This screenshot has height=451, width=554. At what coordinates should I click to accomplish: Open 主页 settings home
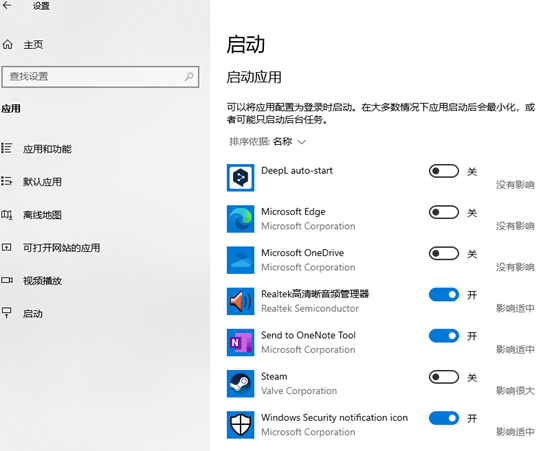point(33,45)
